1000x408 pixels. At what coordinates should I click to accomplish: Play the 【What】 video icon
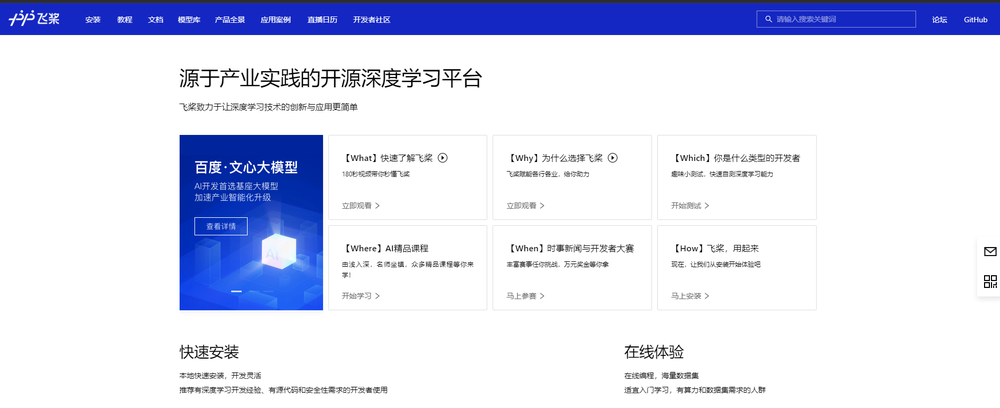click(x=443, y=158)
